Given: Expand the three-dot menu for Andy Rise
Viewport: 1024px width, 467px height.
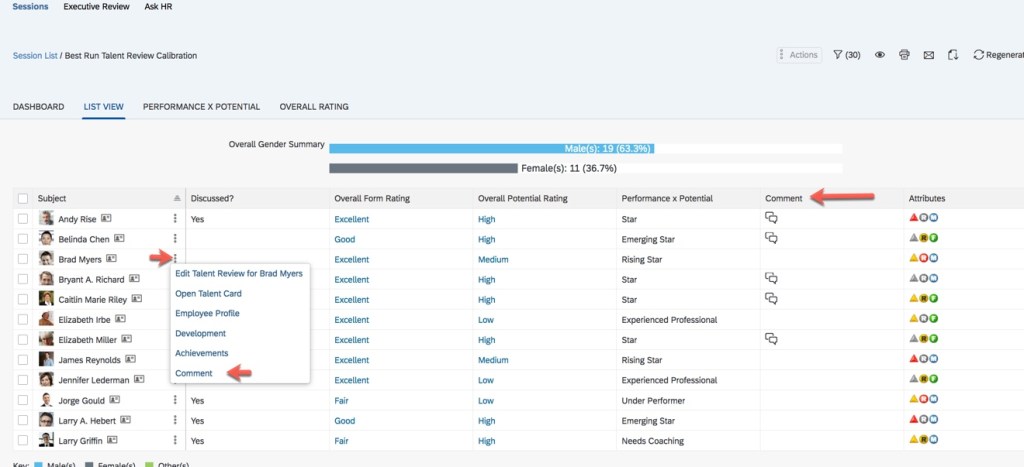Looking at the screenshot, I should 175,218.
